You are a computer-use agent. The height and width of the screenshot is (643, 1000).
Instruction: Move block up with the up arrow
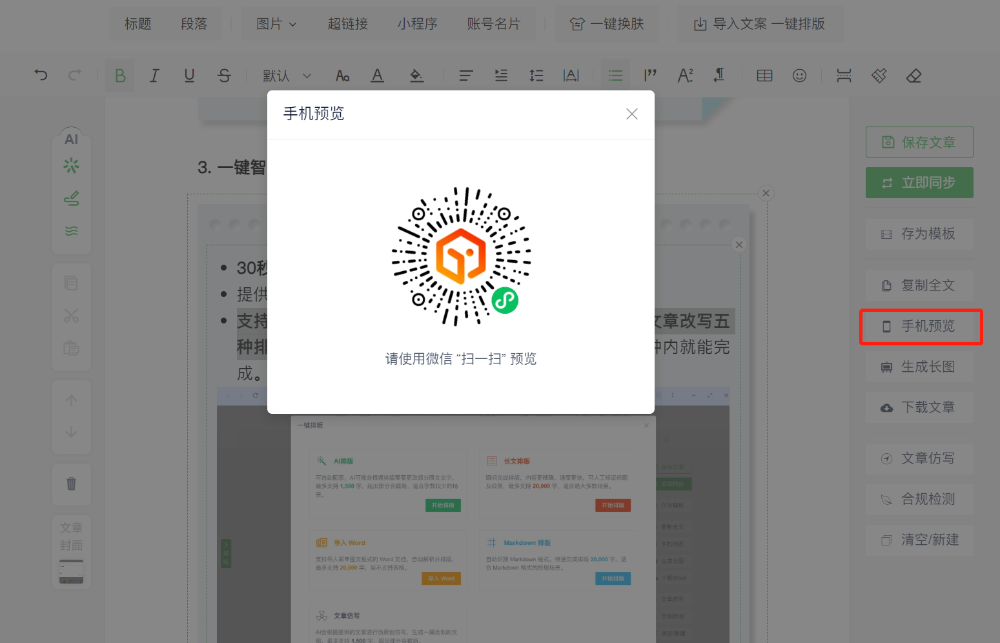coord(71,401)
